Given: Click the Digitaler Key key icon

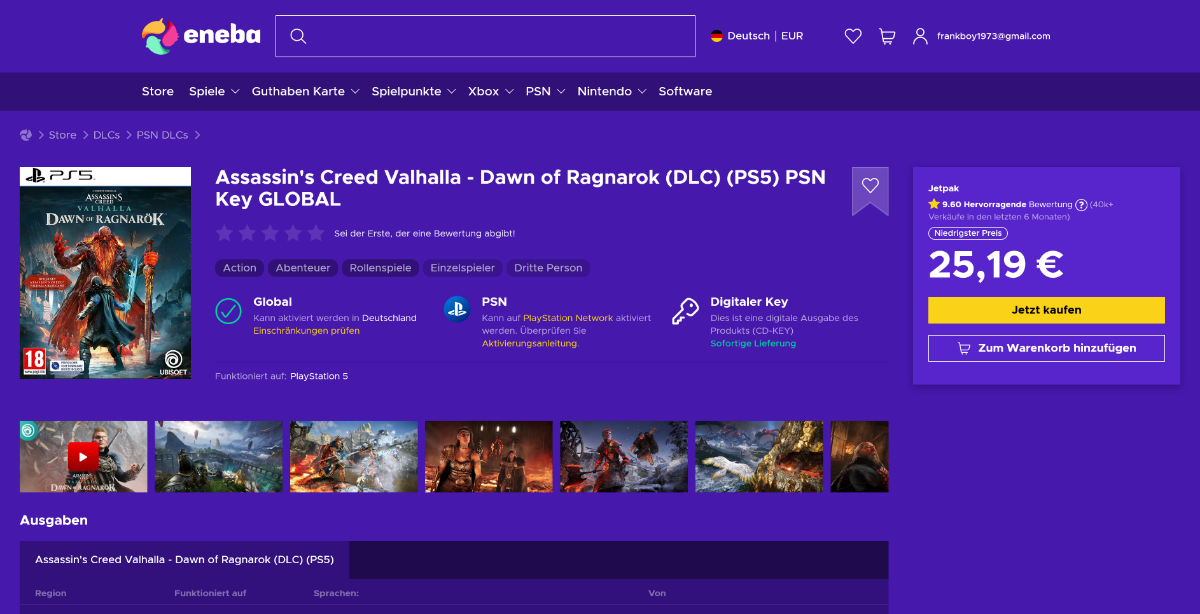Looking at the screenshot, I should pos(685,311).
